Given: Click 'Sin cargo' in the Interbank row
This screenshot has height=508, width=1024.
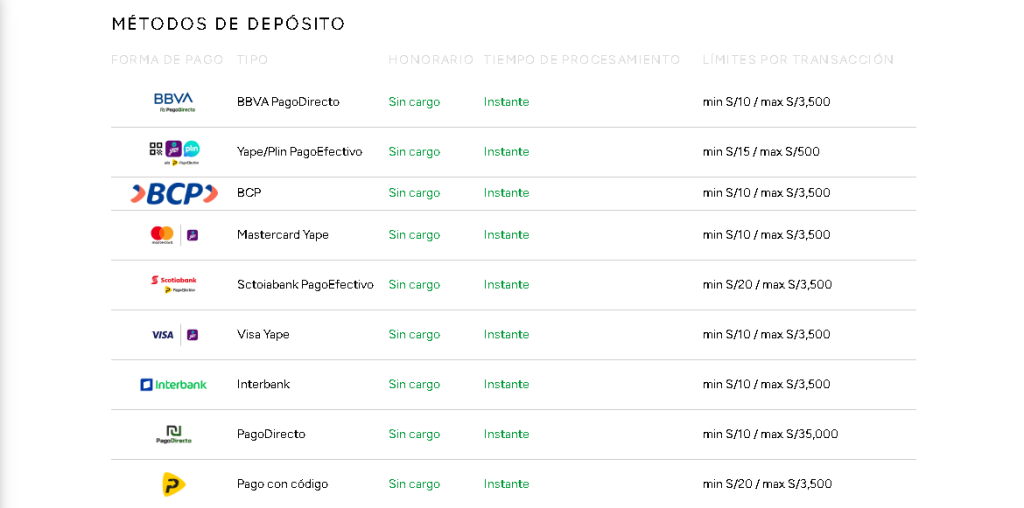Looking at the screenshot, I should 414,384.
